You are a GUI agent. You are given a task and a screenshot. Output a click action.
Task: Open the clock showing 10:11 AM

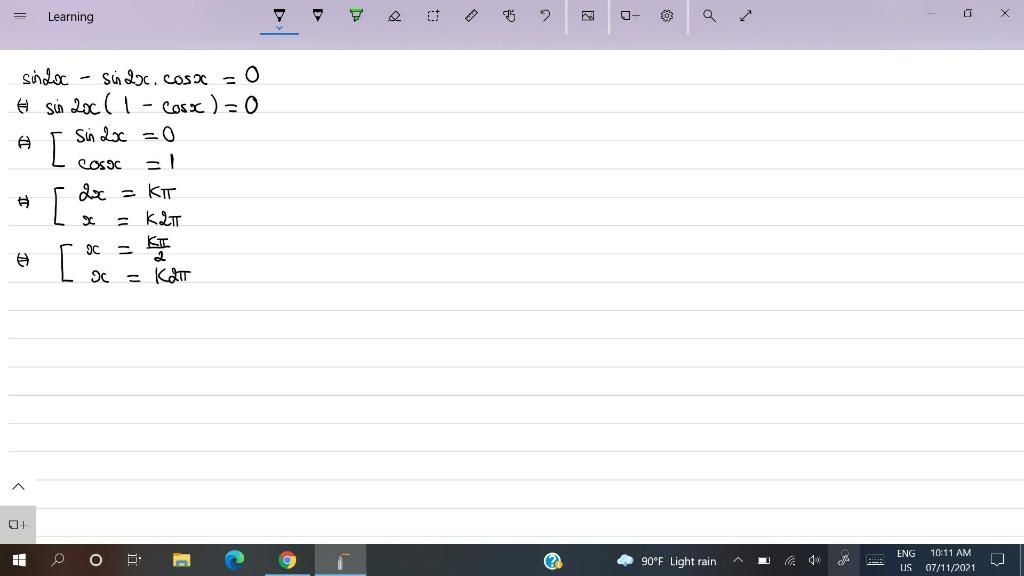tap(950, 560)
